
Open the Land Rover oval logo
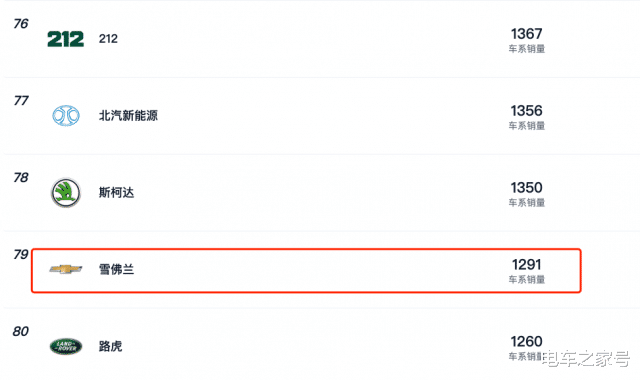(x=66, y=346)
